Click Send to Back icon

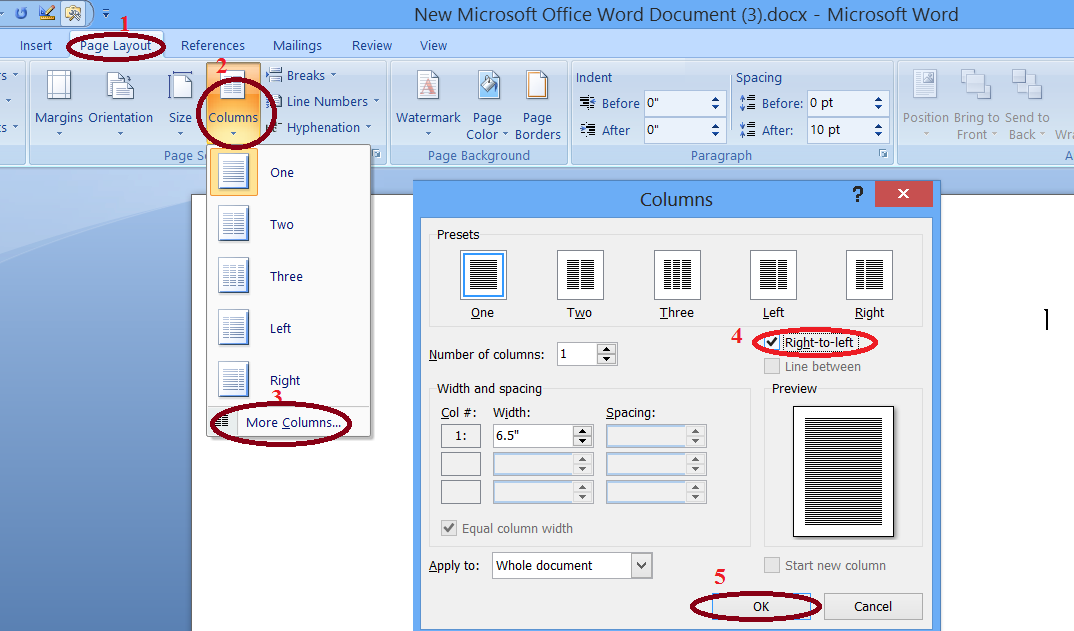tap(1028, 105)
